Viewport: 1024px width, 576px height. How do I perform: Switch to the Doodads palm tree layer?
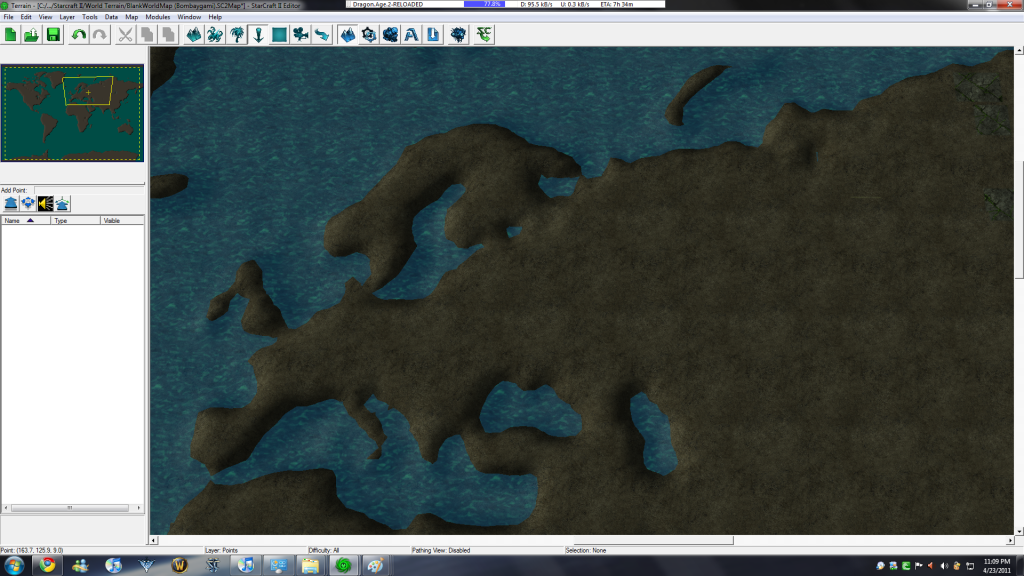click(237, 35)
